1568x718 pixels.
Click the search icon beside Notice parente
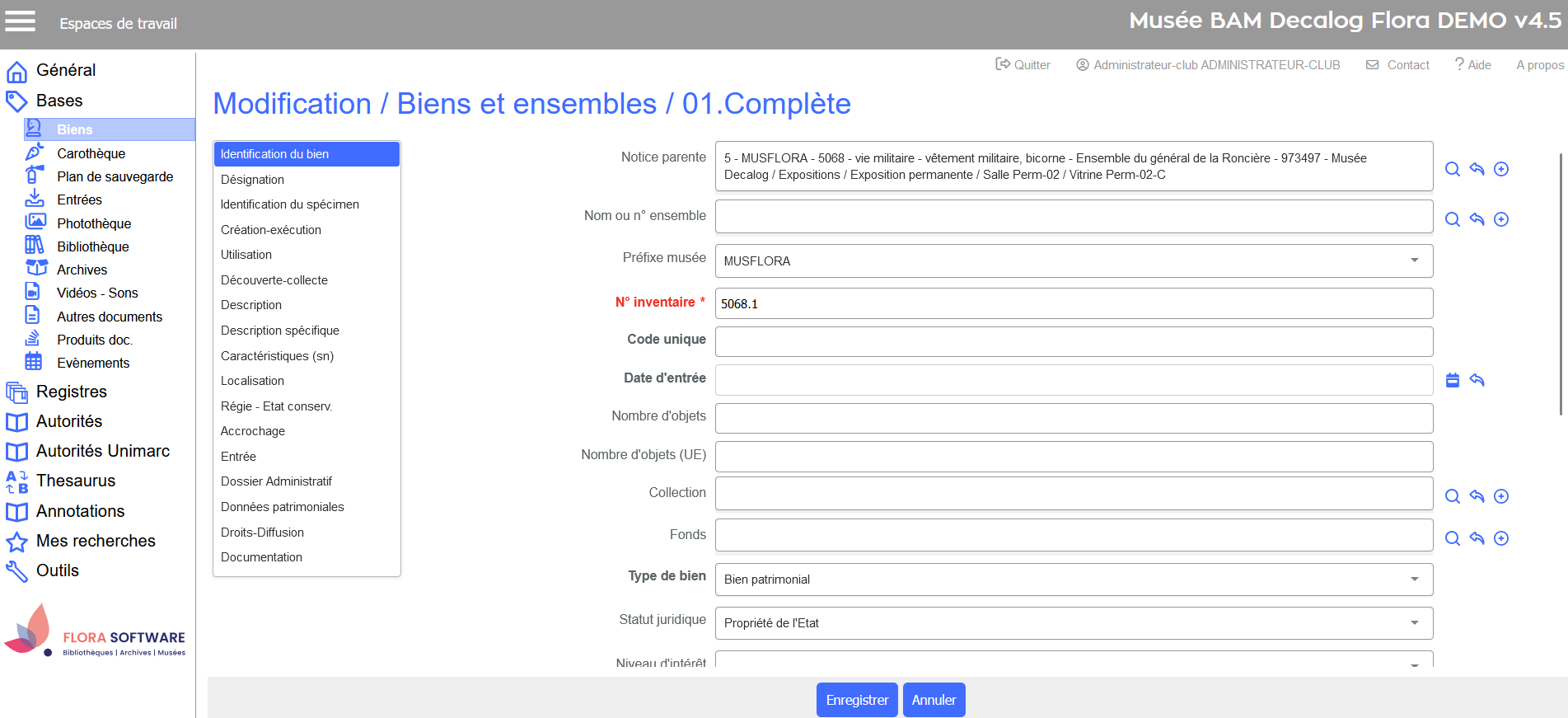1453,169
